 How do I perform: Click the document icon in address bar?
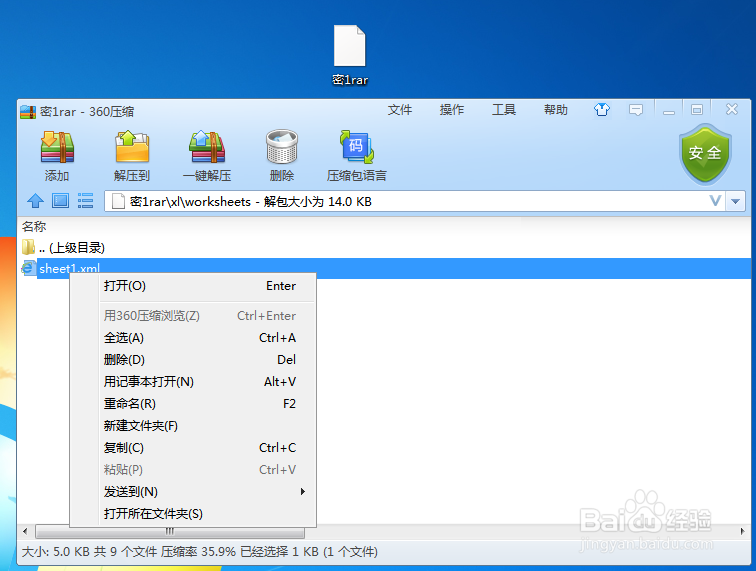pyautogui.click(x=118, y=201)
